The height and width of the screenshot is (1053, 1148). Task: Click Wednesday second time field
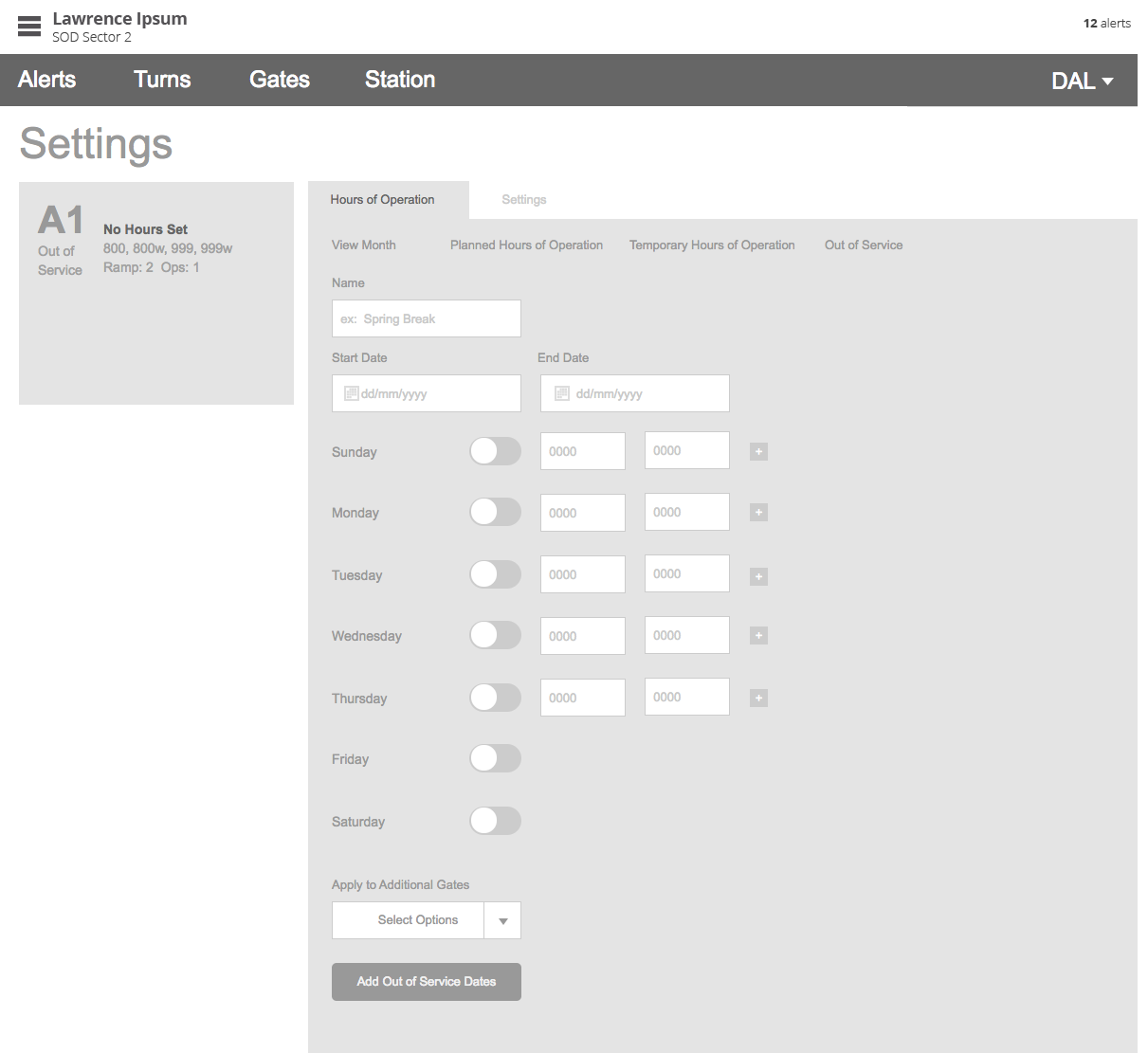[x=687, y=635]
